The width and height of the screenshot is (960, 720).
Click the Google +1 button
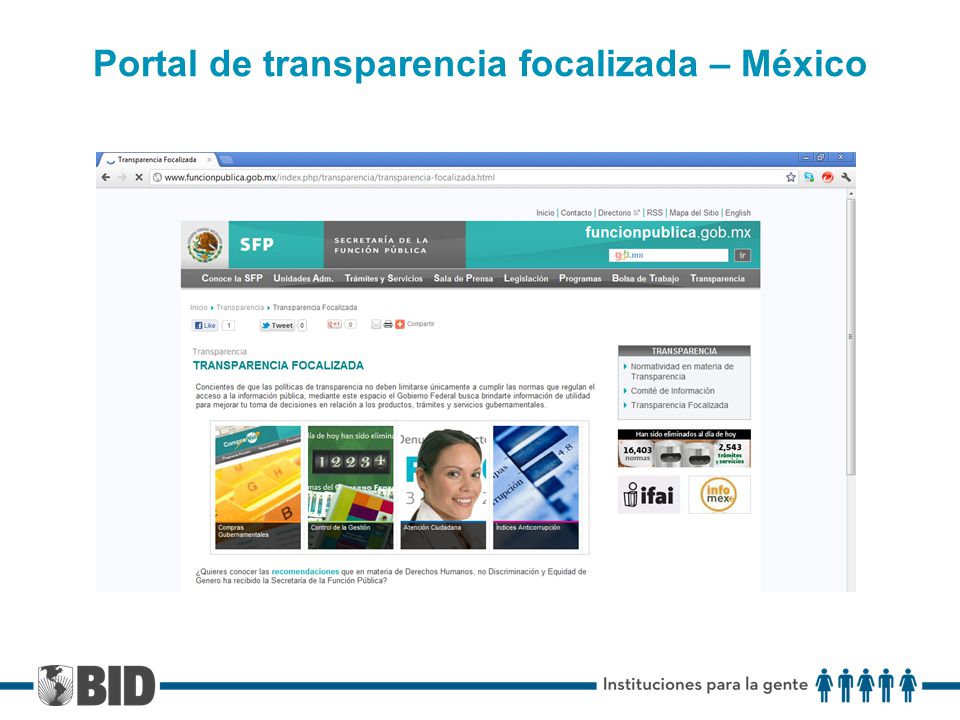[334, 324]
